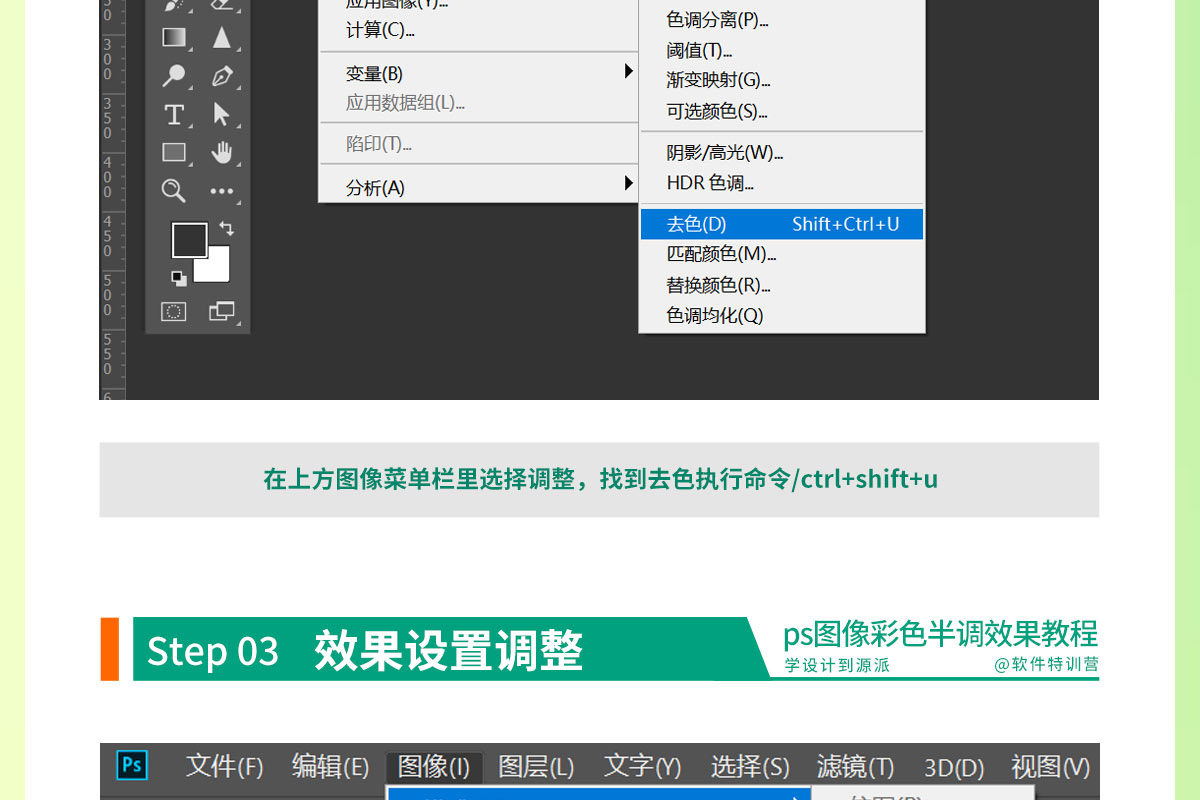The height and width of the screenshot is (800, 1200).
Task: Select the Gradient tool
Action: [174, 38]
